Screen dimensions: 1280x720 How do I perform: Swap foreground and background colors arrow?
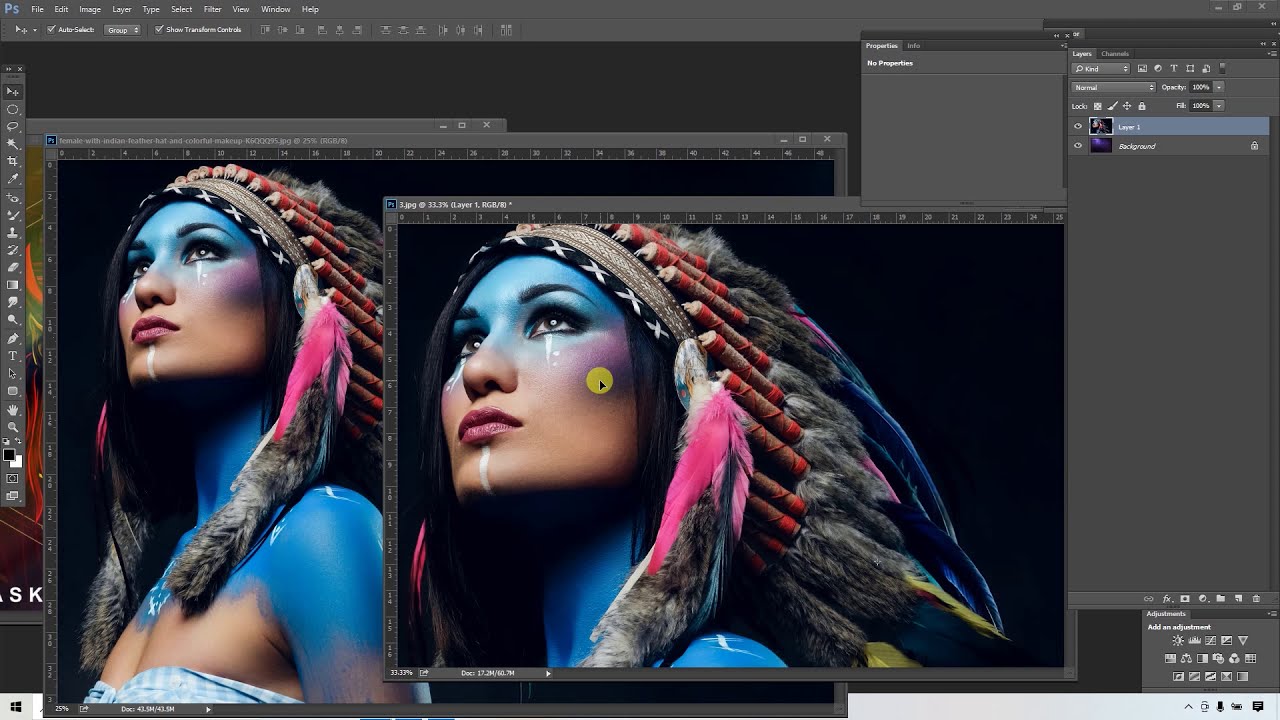click(19, 441)
